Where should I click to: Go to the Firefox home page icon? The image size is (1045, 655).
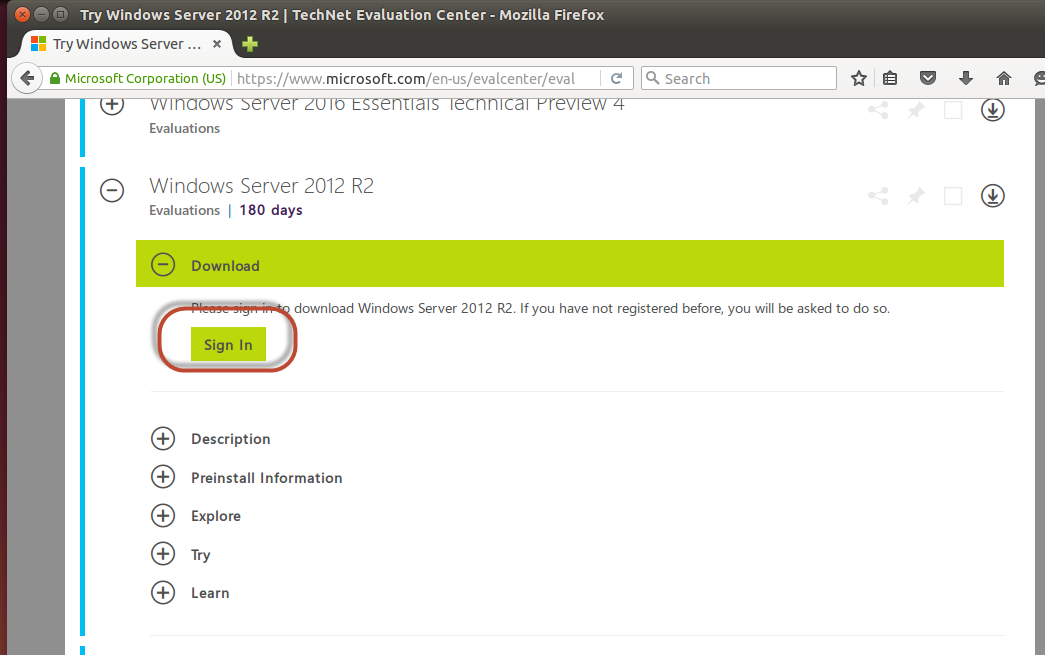point(1004,79)
